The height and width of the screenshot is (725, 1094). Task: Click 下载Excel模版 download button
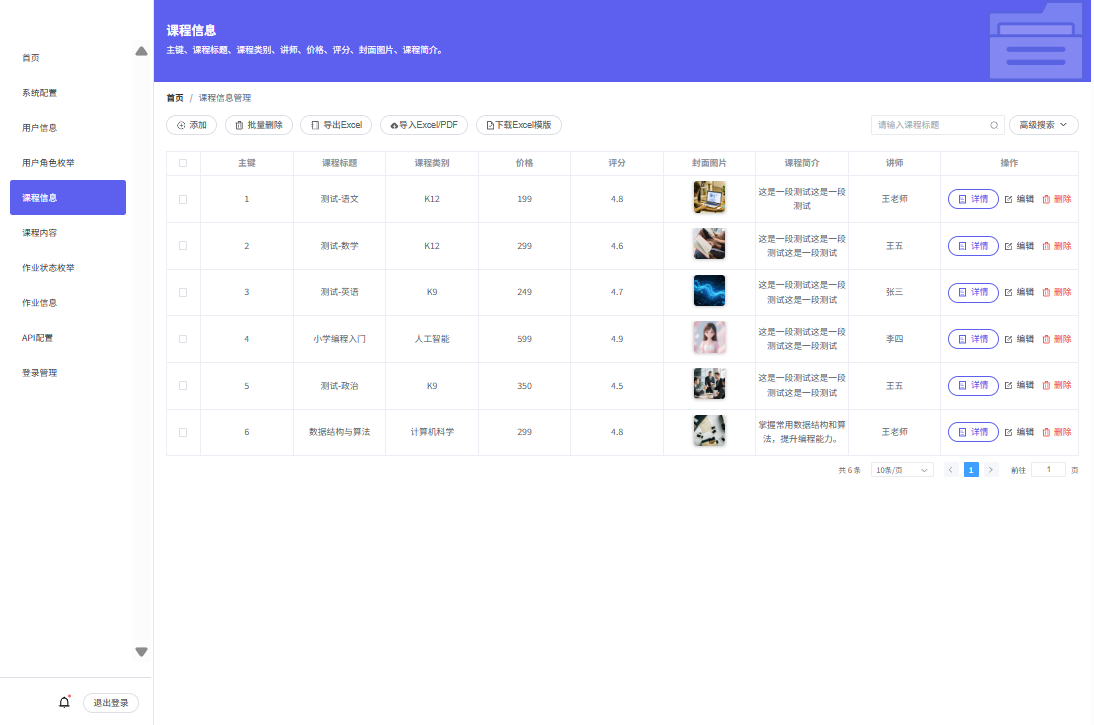click(518, 125)
